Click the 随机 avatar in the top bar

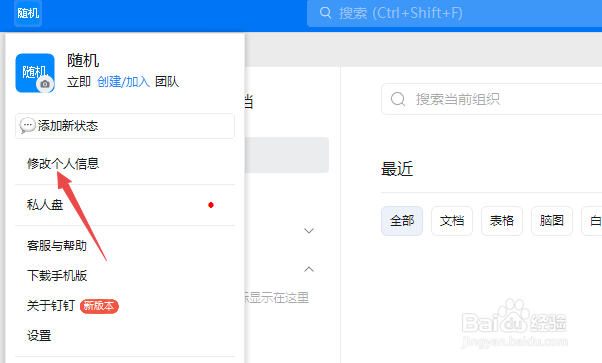28,13
